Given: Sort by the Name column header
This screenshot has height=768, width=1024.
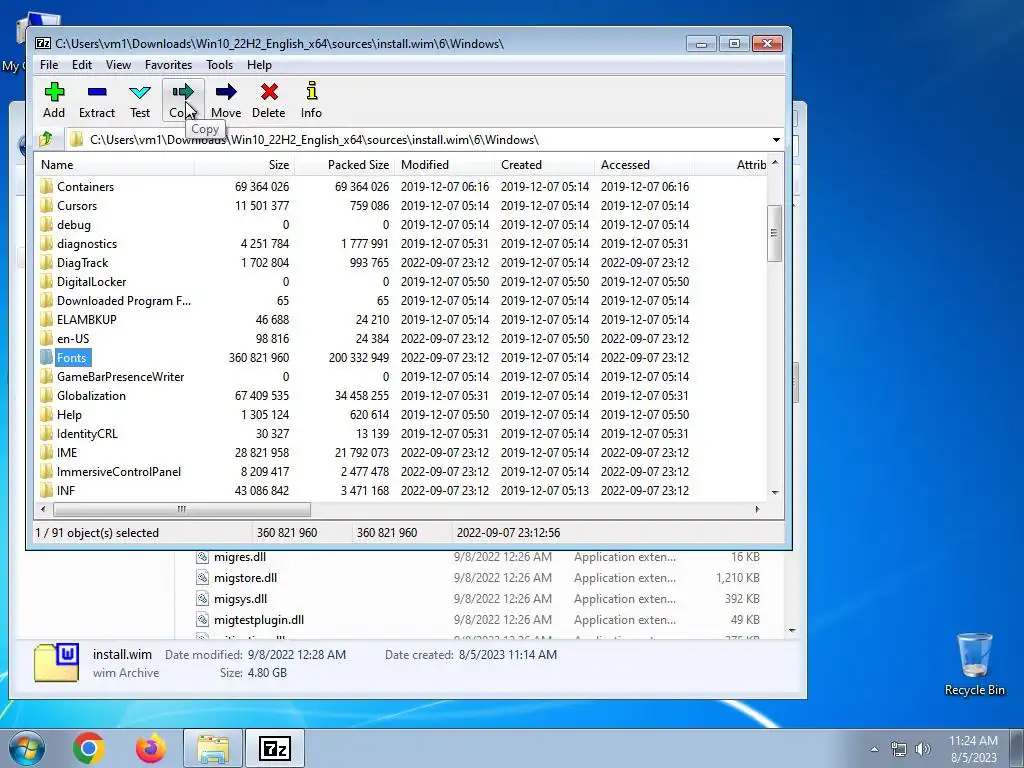Looking at the screenshot, I should (x=115, y=165).
